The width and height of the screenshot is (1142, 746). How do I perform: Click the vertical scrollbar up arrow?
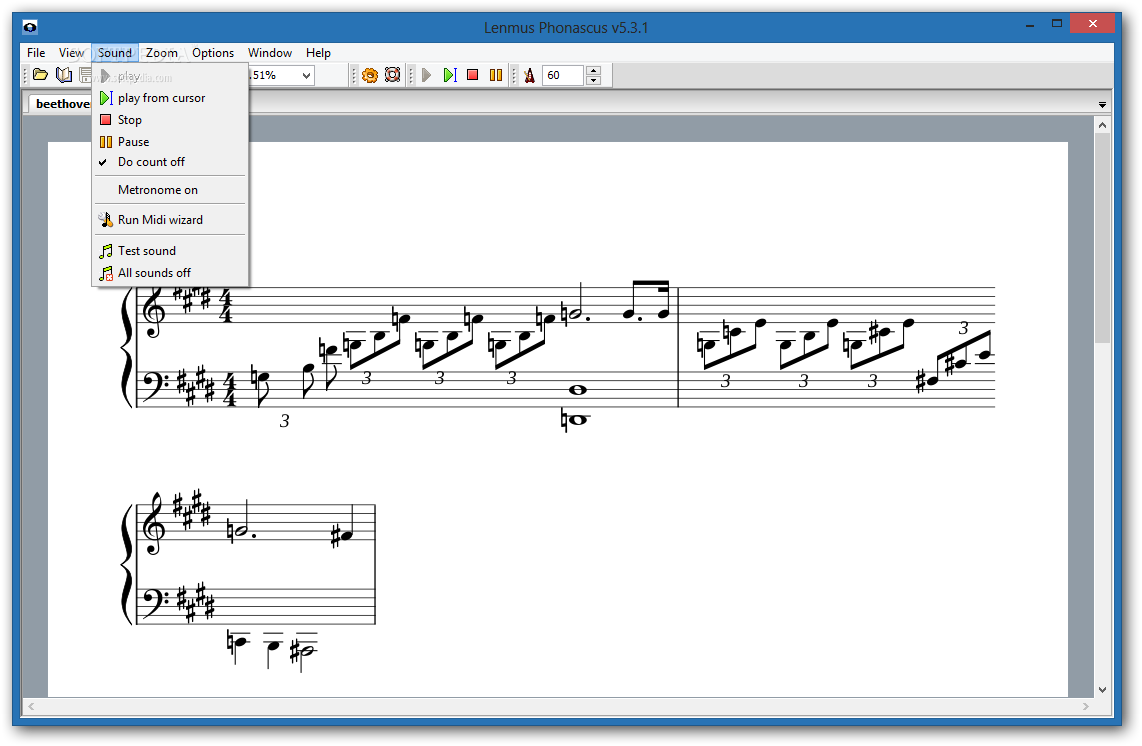(x=1103, y=125)
